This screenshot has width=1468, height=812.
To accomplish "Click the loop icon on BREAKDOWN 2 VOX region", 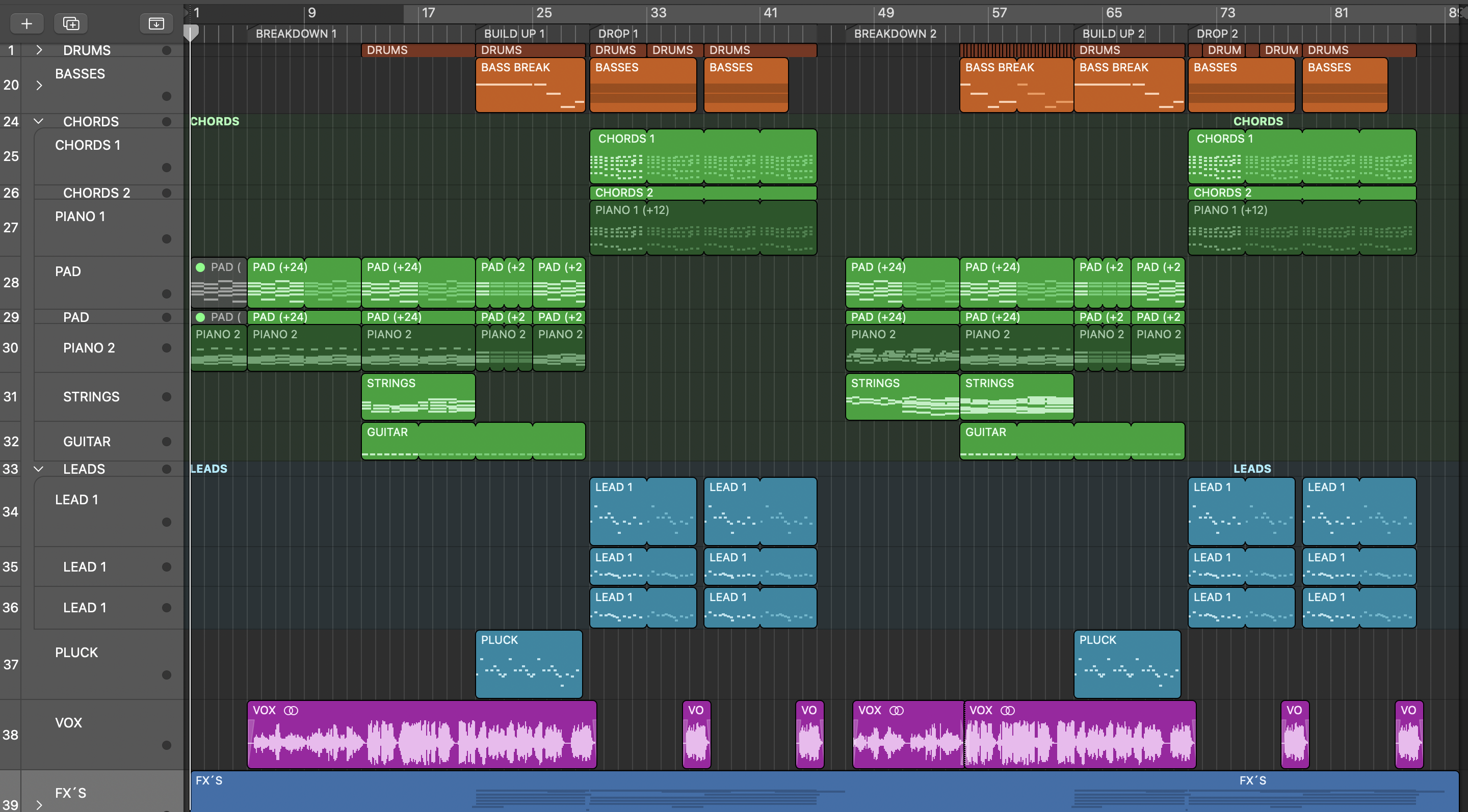I will click(897, 710).
